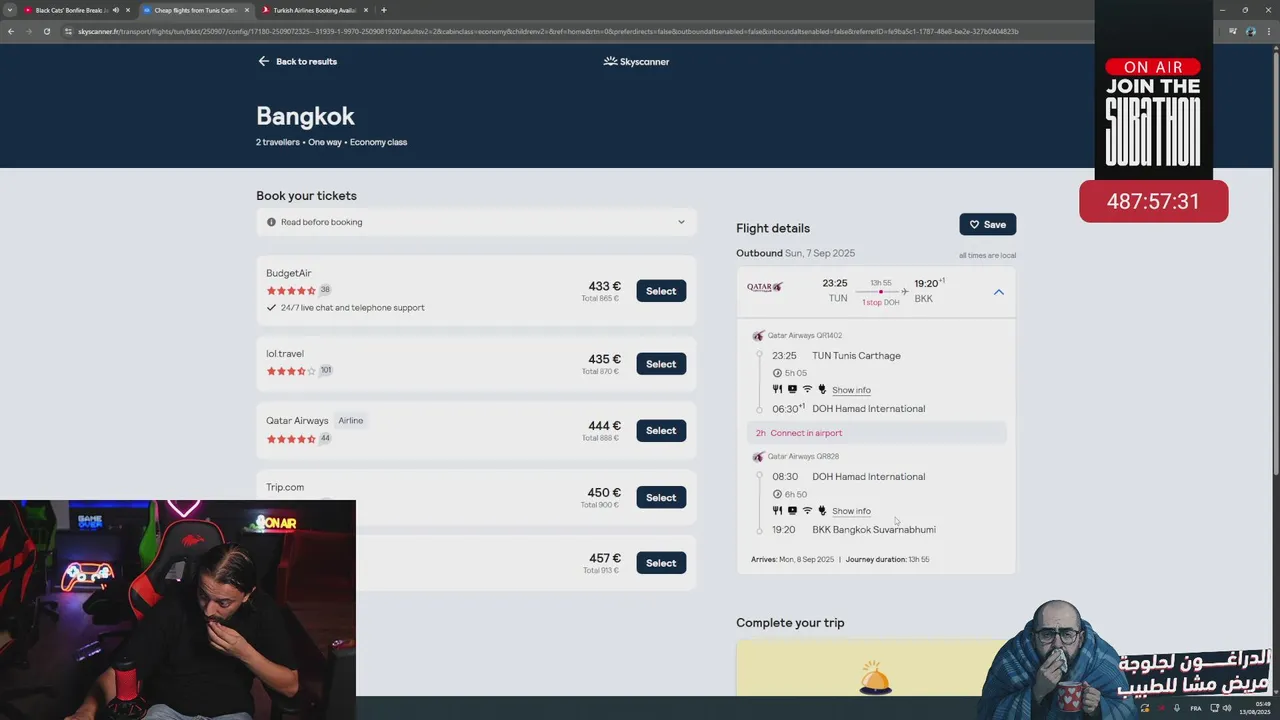Click the clock duration icon next to 6h 50

pyautogui.click(x=777, y=494)
